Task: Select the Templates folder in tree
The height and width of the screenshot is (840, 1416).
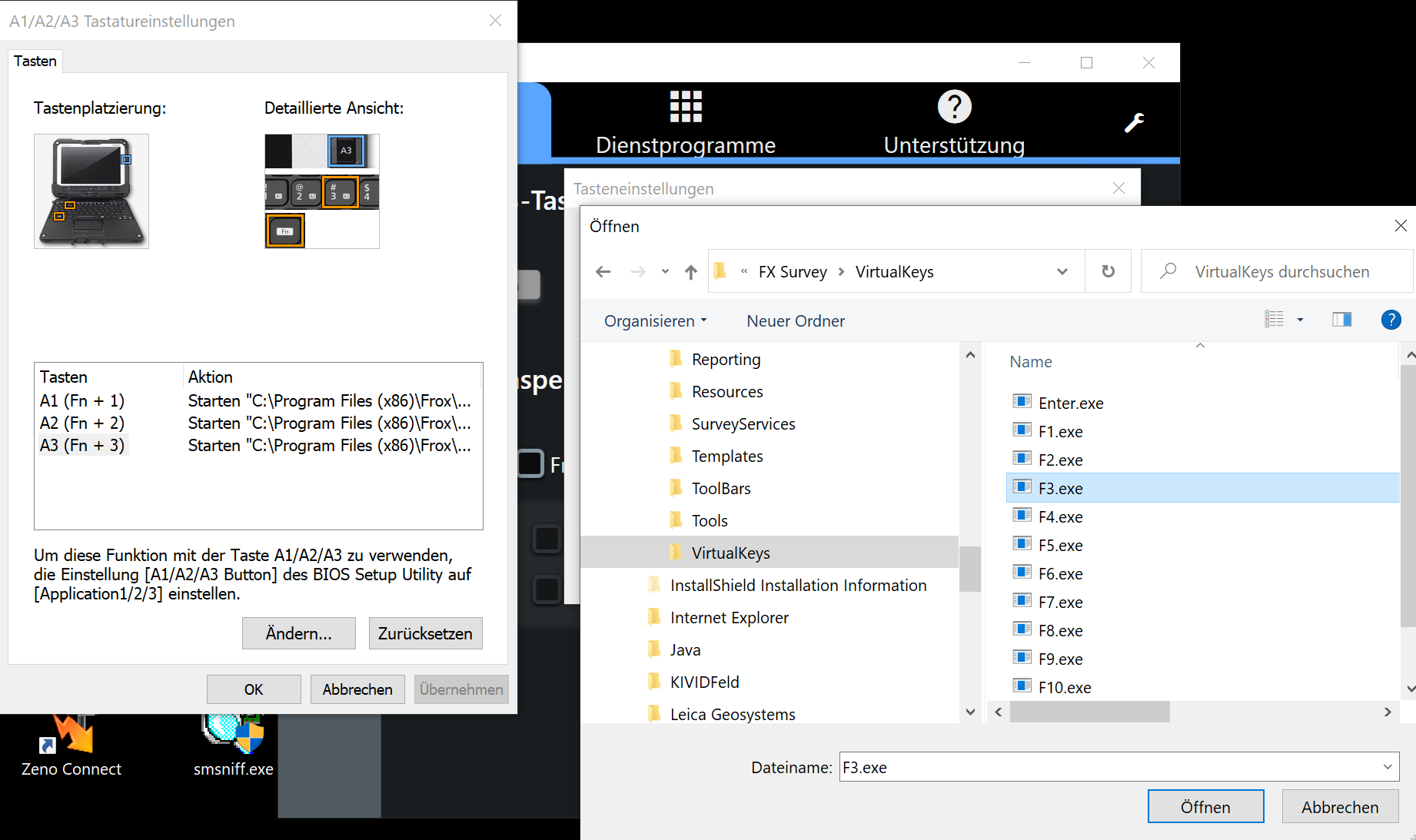Action: pos(726,457)
